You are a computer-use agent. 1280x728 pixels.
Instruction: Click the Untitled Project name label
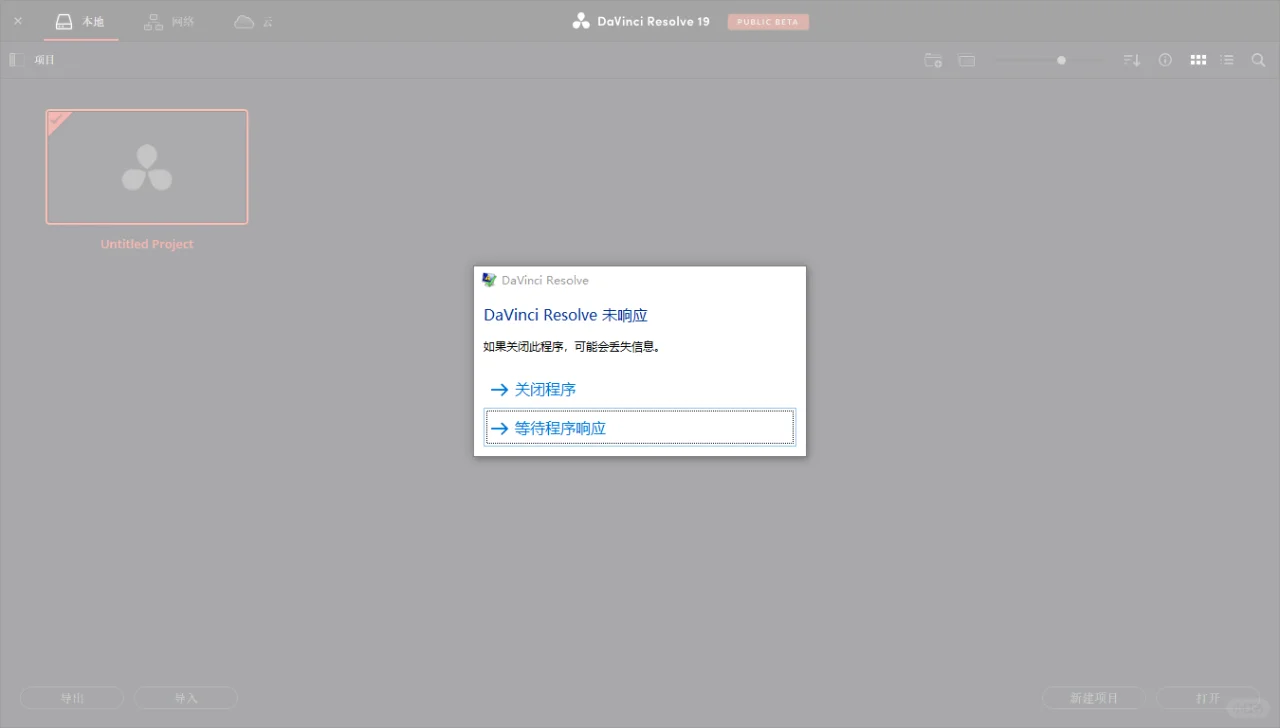pyautogui.click(x=147, y=244)
